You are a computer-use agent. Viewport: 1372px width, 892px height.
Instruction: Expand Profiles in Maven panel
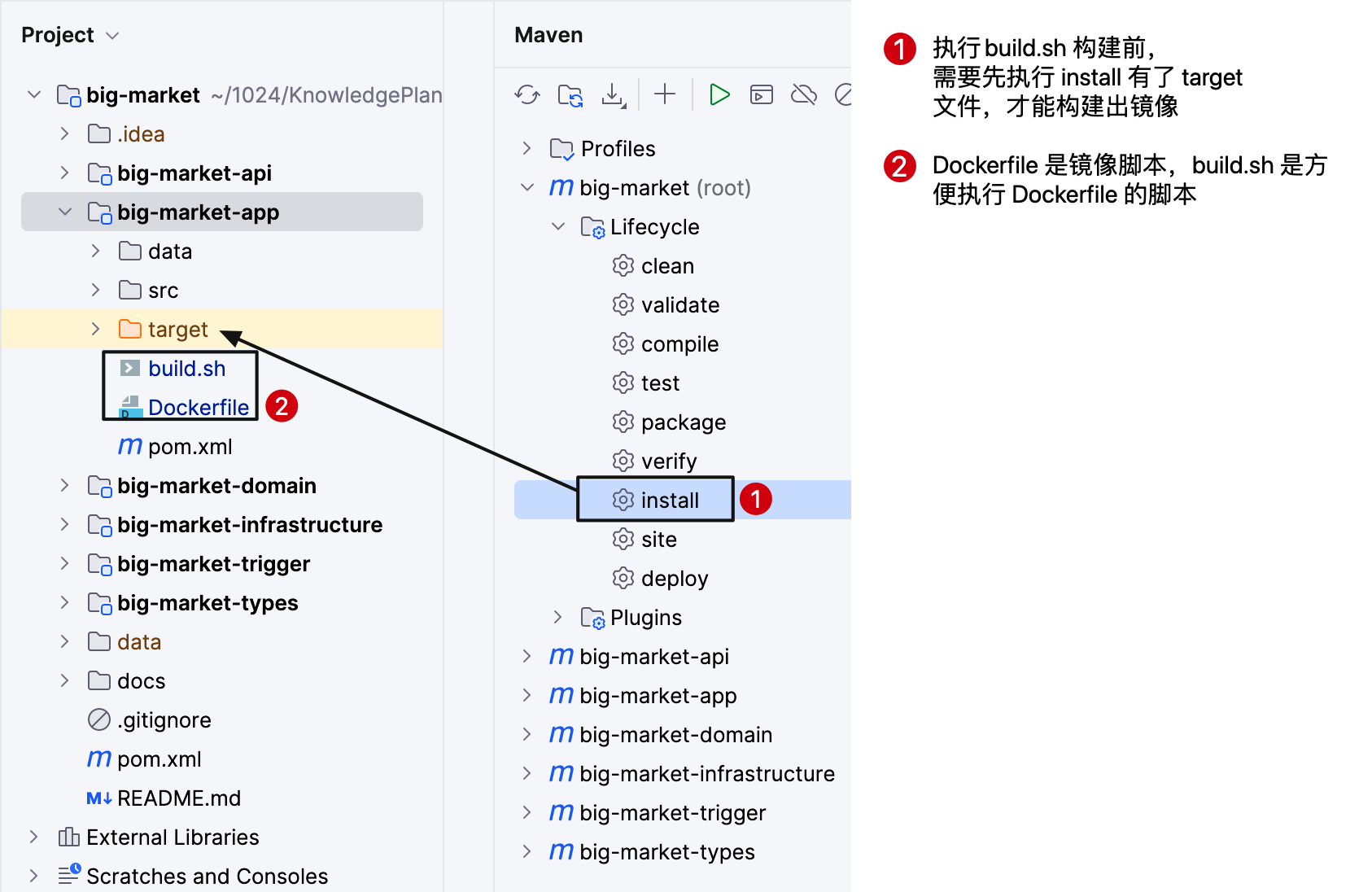[527, 148]
